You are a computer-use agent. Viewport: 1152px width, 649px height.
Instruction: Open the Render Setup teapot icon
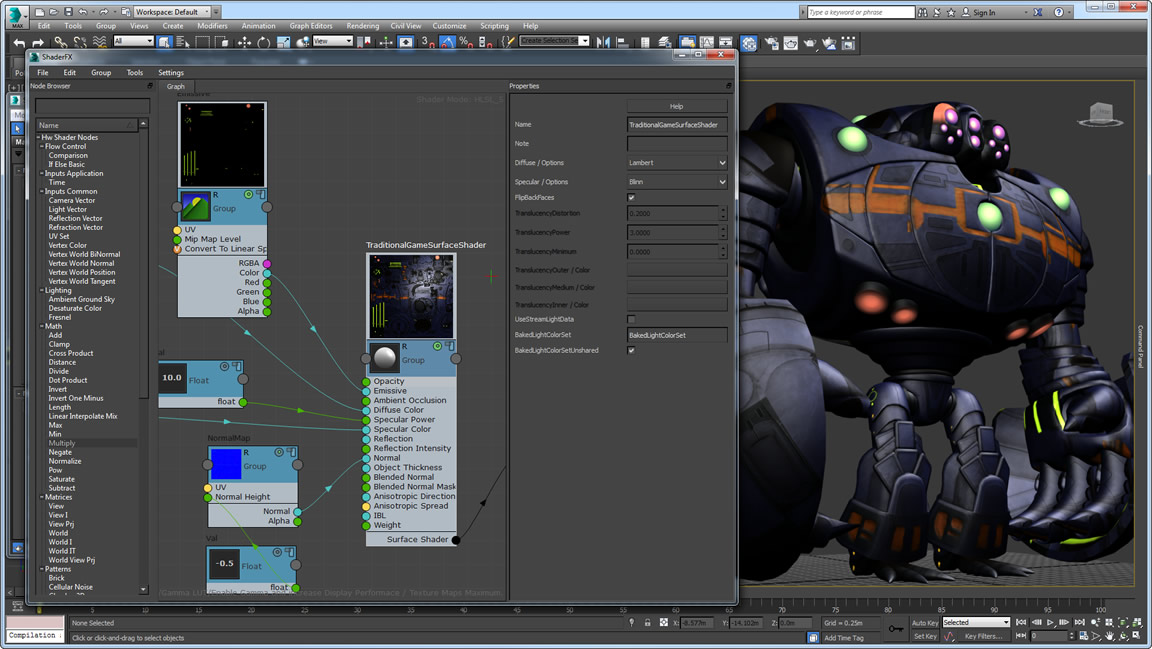pos(771,42)
